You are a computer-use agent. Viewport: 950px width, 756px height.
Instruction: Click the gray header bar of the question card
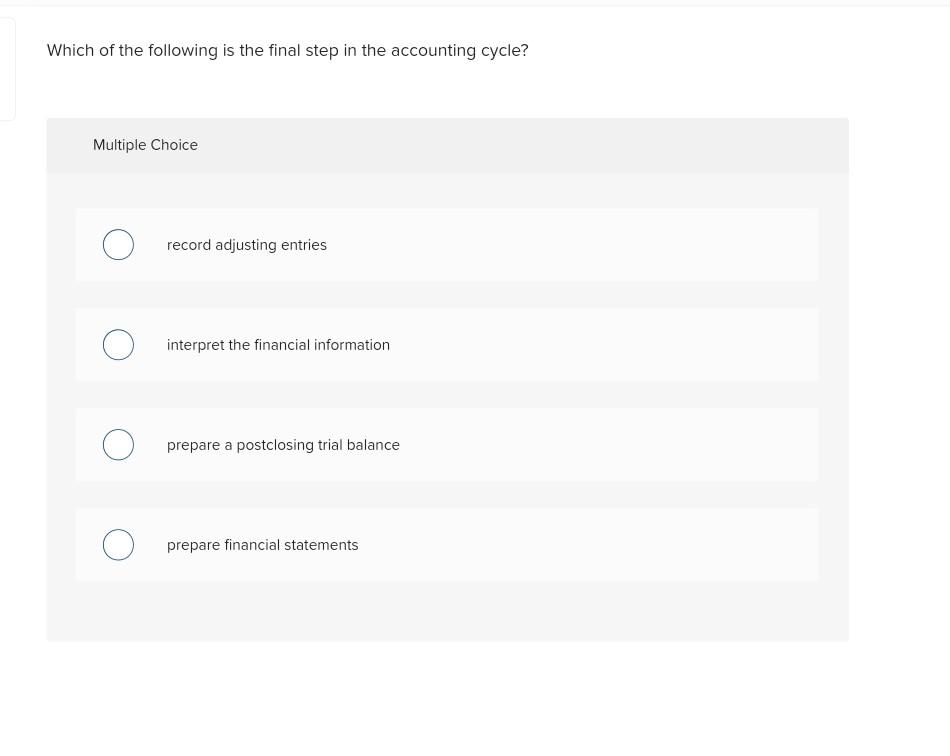click(448, 145)
